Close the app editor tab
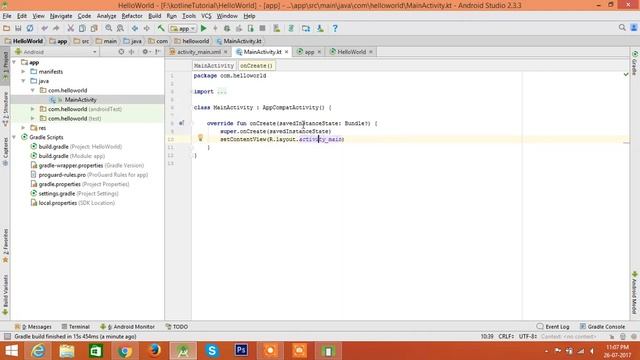This screenshot has height=360, width=640. point(319,52)
